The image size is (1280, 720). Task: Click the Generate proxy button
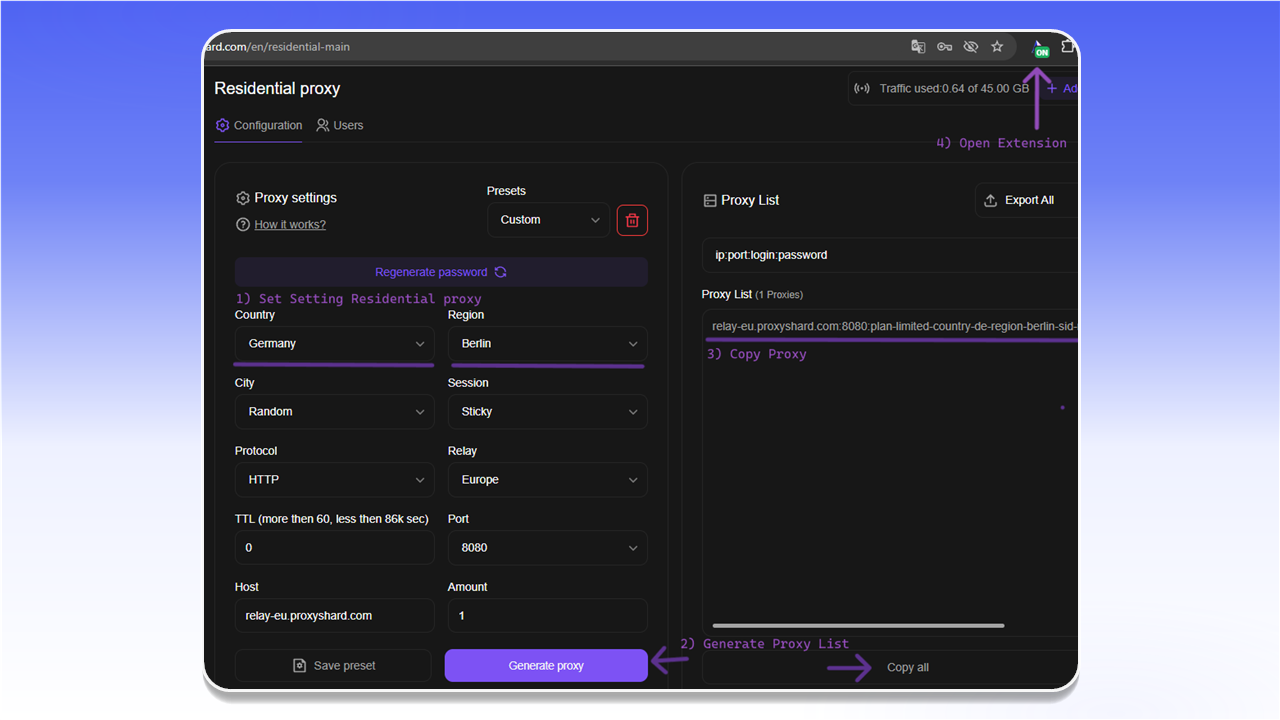pos(546,665)
